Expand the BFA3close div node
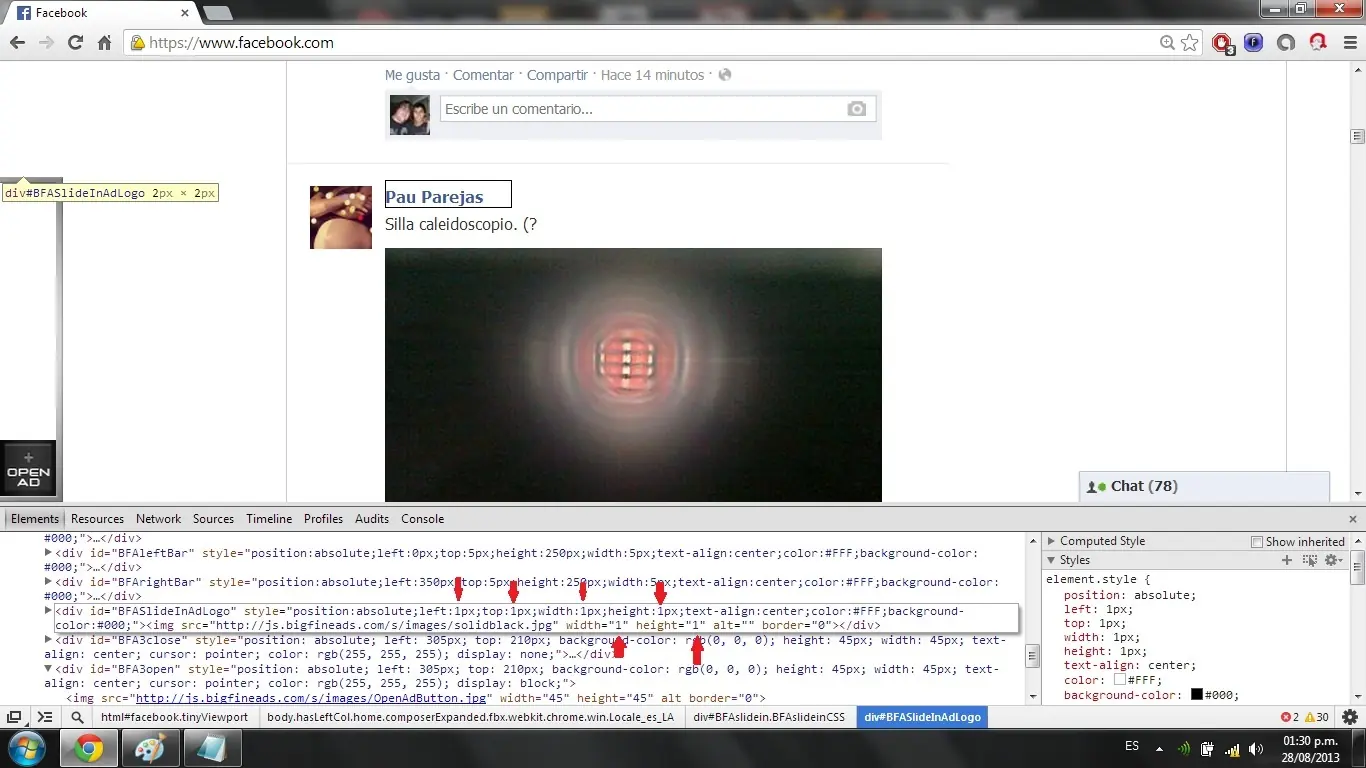 pos(48,639)
